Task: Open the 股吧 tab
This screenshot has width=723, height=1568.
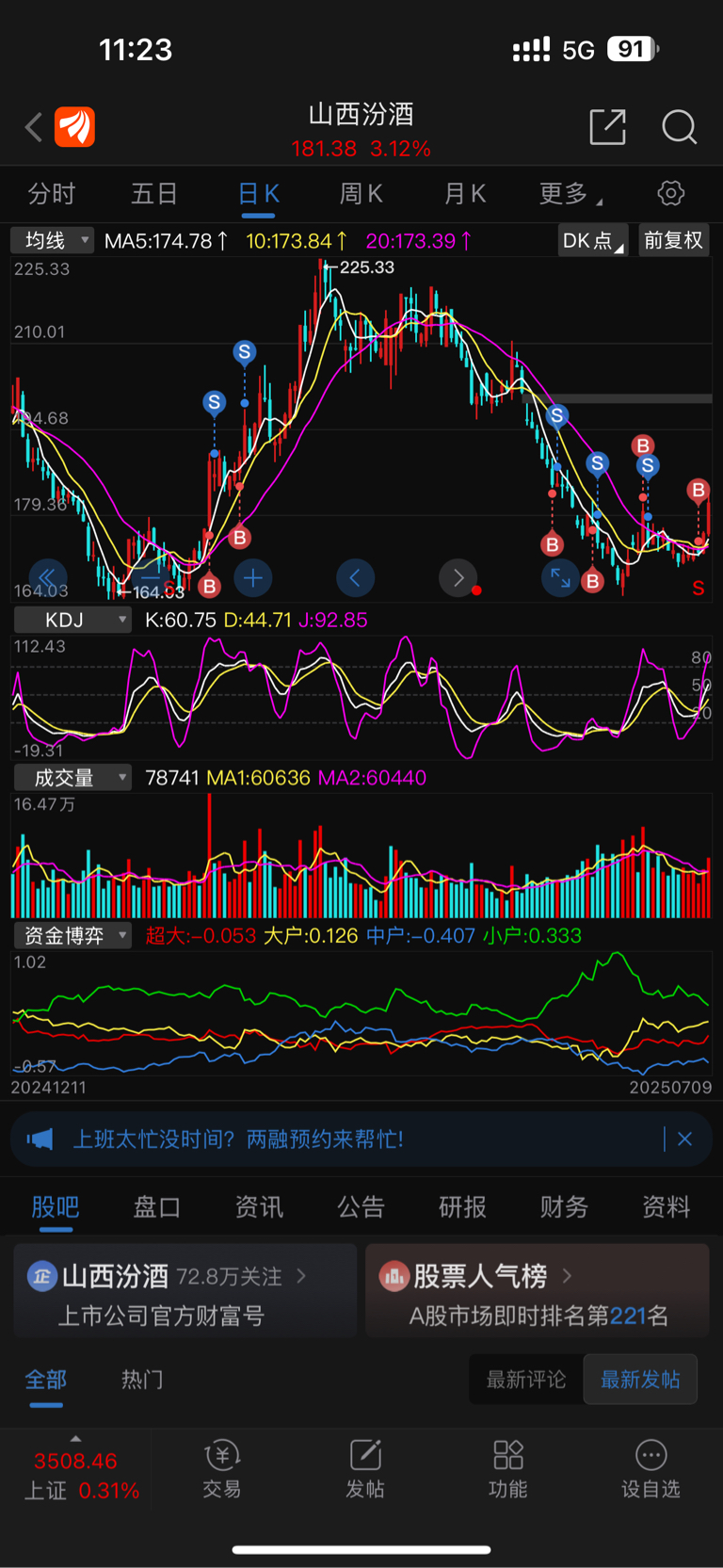Action: pyautogui.click(x=56, y=1207)
